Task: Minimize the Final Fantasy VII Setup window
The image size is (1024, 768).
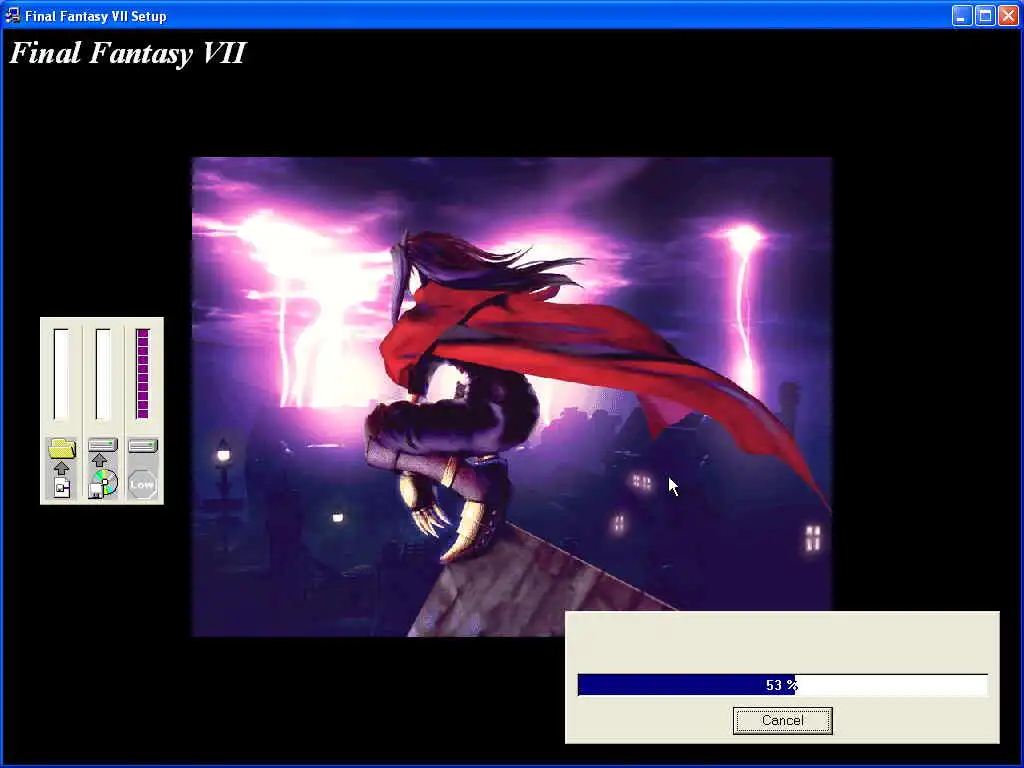Action: pyautogui.click(x=961, y=16)
